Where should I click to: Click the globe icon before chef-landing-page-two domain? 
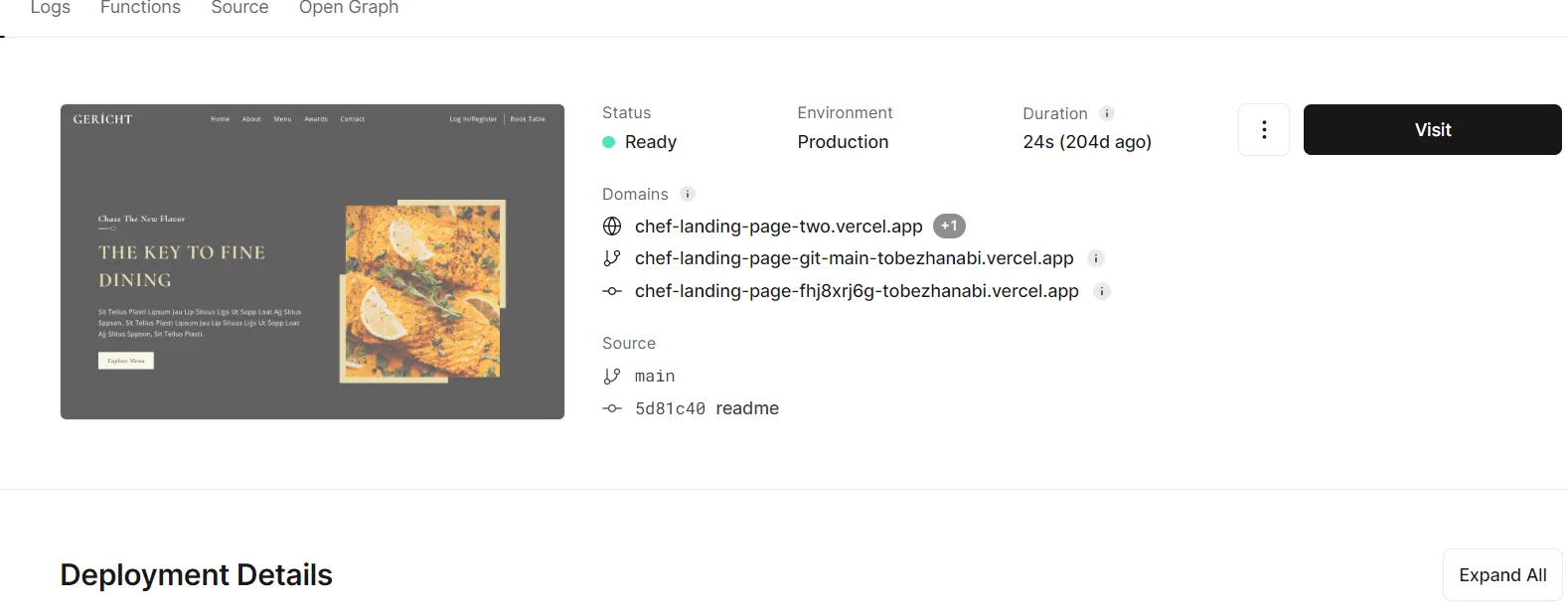click(x=612, y=227)
